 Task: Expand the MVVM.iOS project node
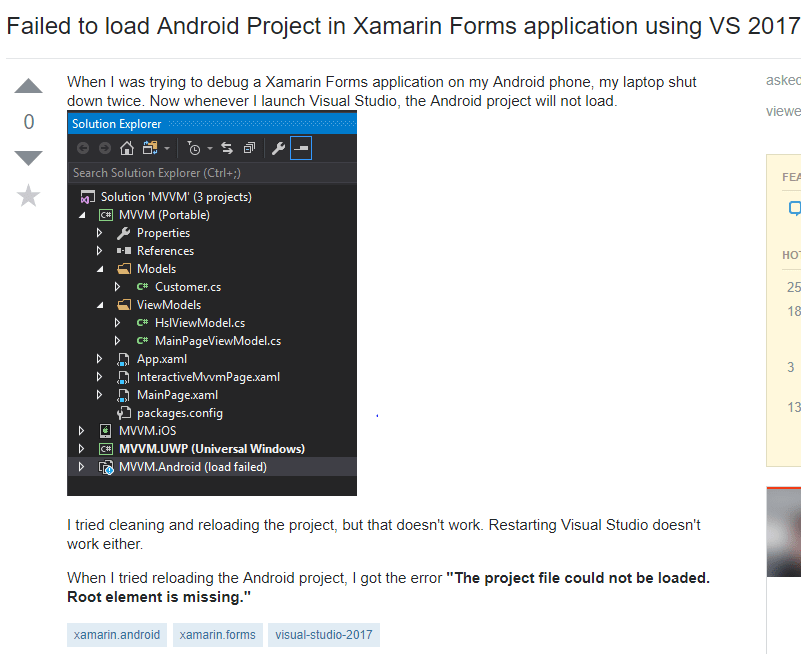click(81, 431)
